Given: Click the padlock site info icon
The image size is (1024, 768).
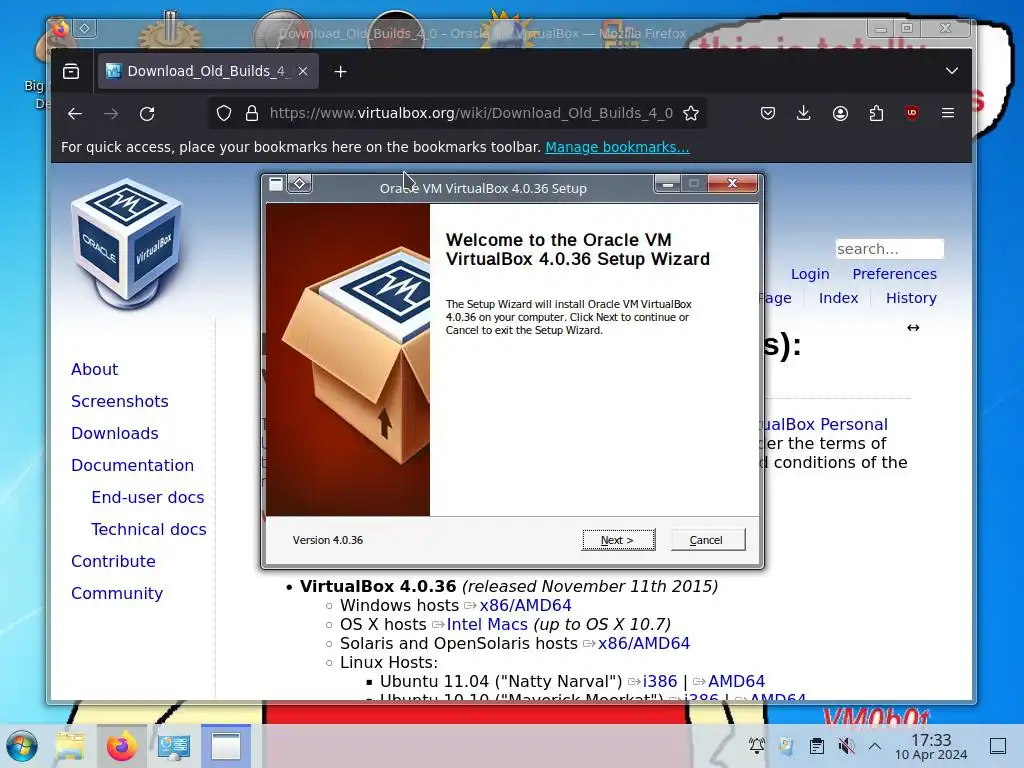Looking at the screenshot, I should 251,114.
